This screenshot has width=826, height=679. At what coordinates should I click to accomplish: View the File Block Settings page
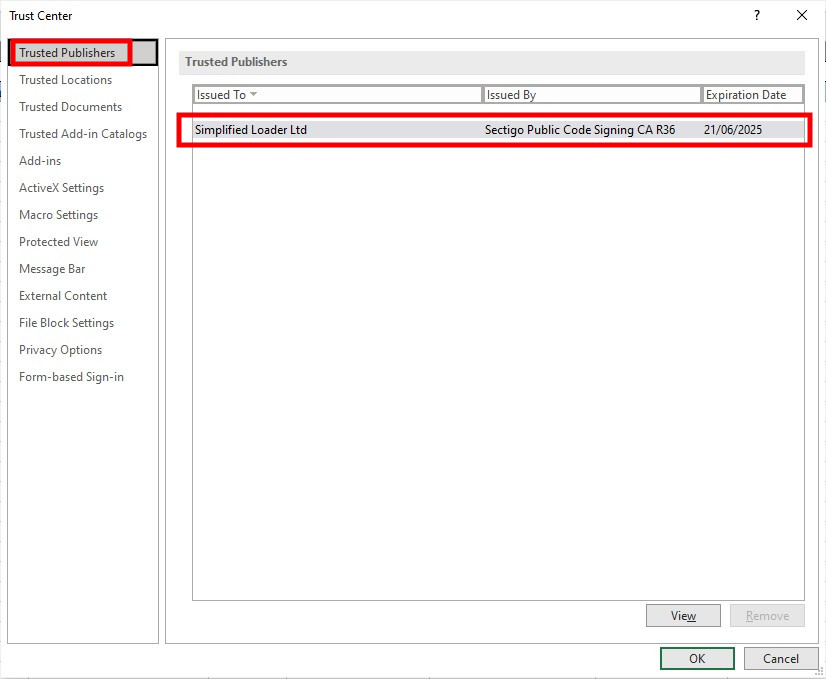[x=65, y=323]
